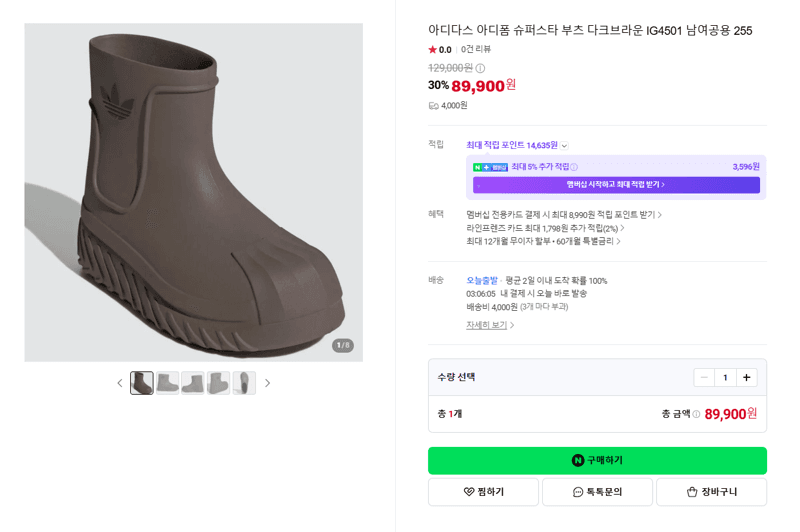Add item to wishlist with 찜하기
The width and height of the screenshot is (800, 532).
point(483,492)
